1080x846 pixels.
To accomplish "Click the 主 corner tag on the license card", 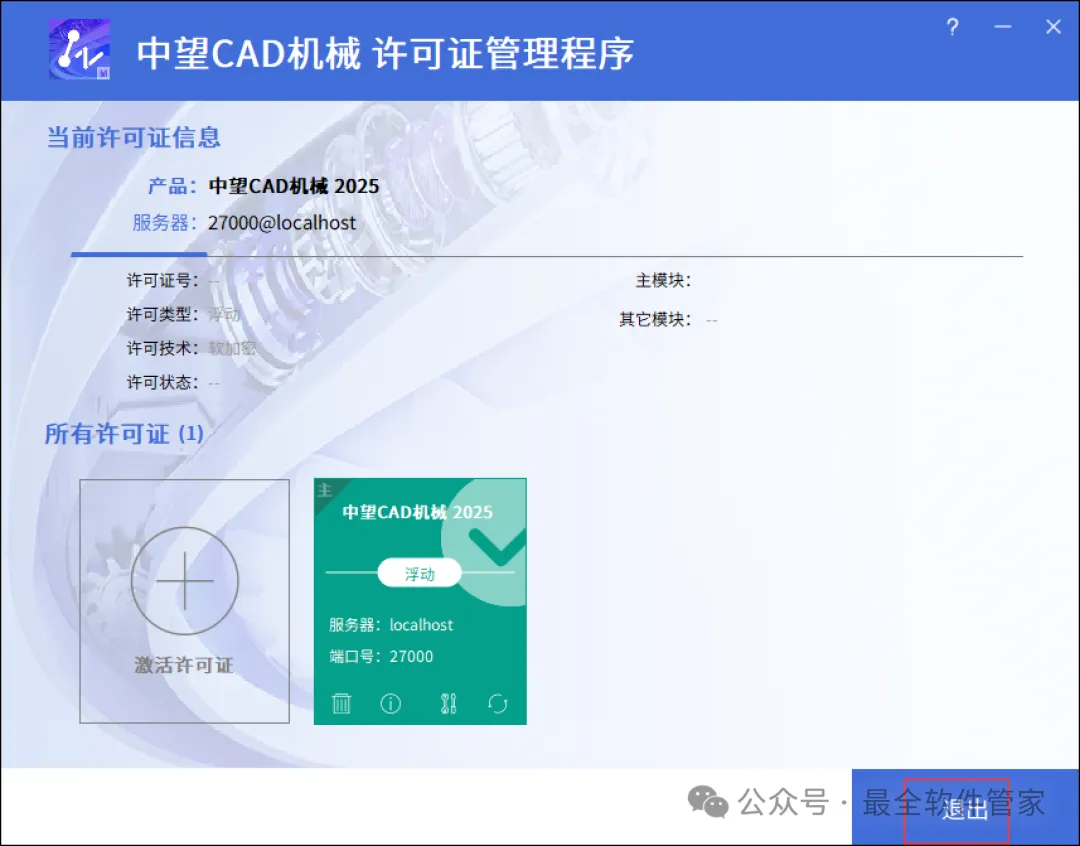I will pos(325,490).
